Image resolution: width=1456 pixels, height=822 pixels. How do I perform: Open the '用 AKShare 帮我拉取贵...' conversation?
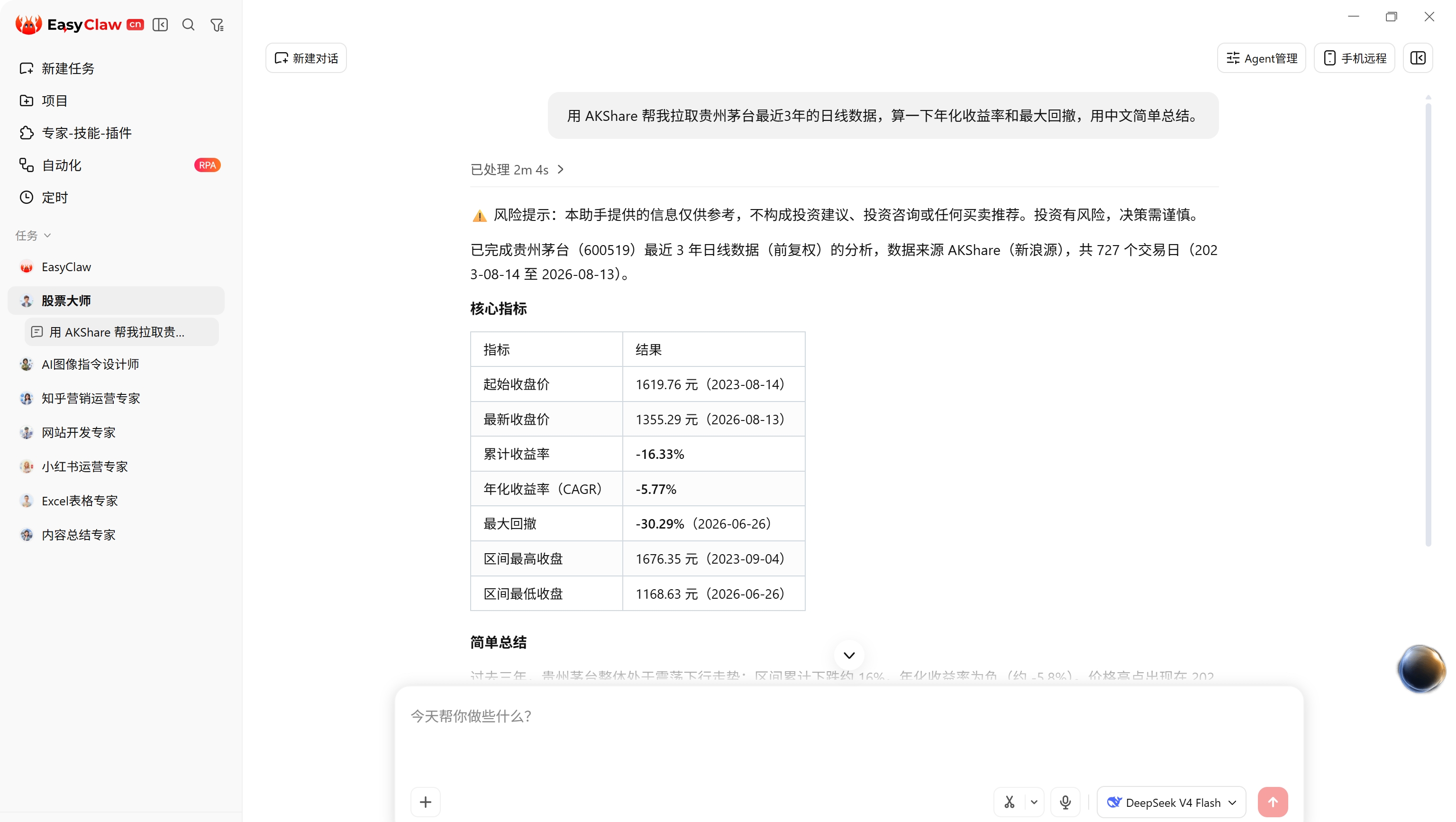coord(121,332)
